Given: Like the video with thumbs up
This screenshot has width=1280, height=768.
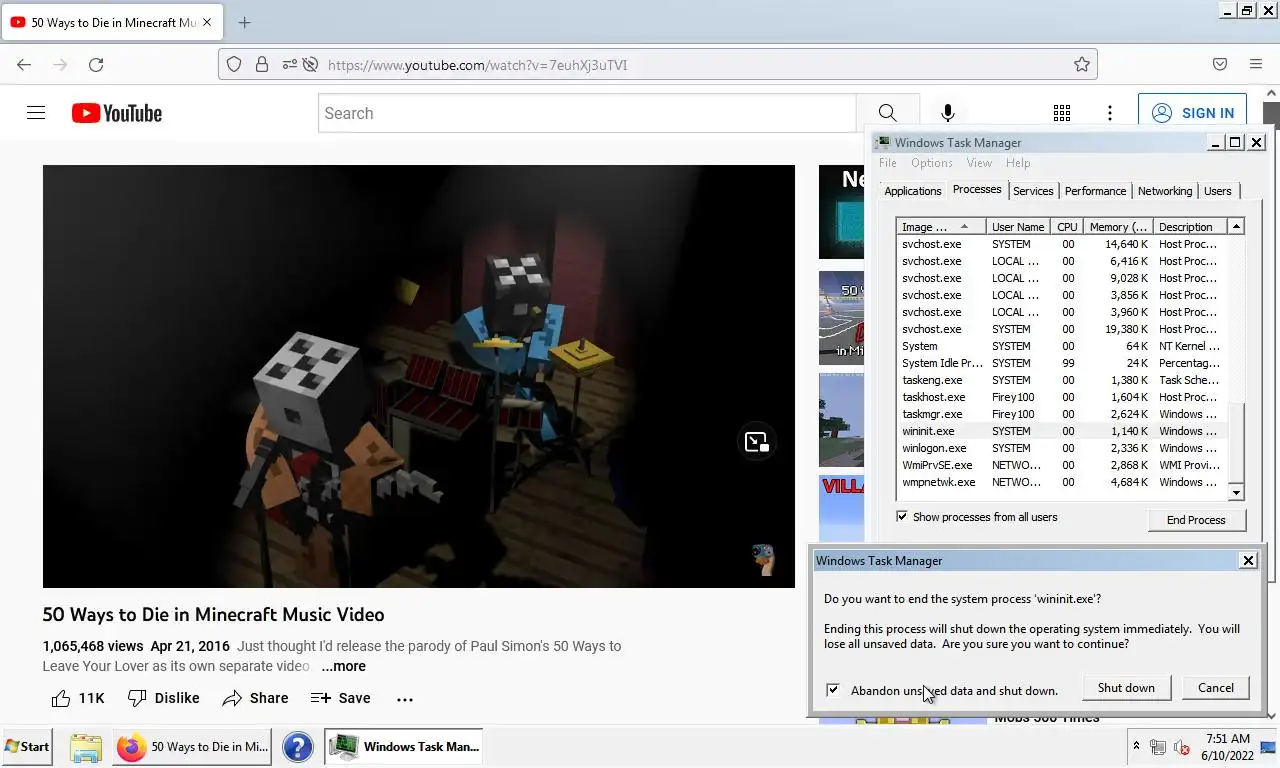Looking at the screenshot, I should [77, 698].
